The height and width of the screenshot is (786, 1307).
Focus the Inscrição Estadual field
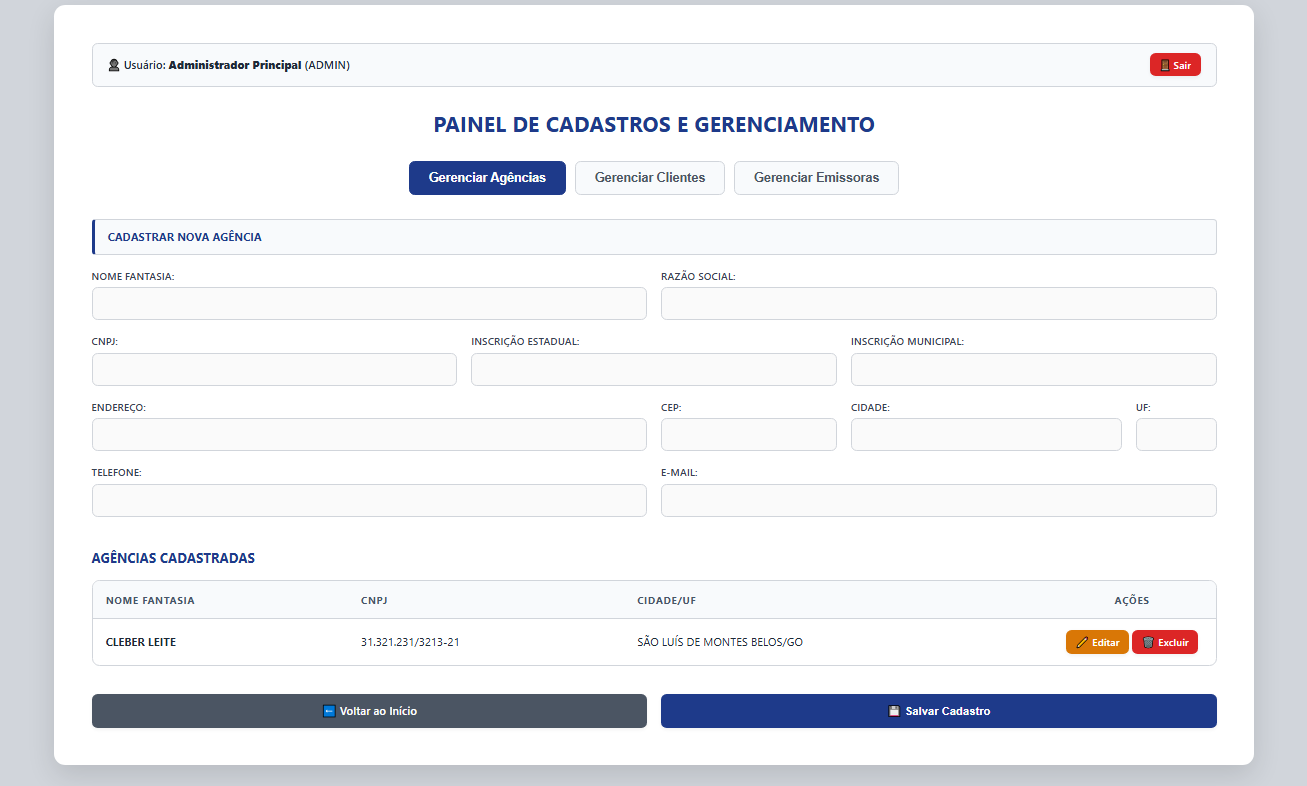[654, 369]
